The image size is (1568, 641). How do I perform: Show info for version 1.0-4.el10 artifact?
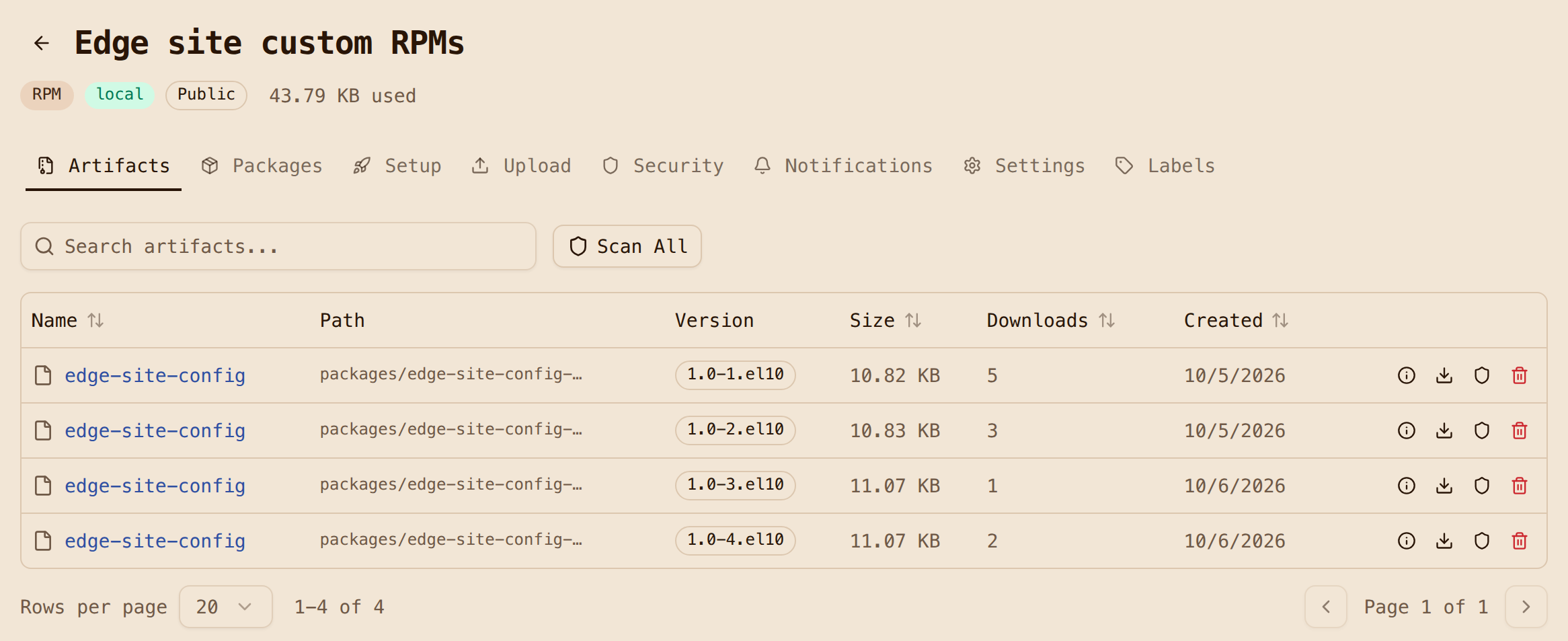point(1407,541)
